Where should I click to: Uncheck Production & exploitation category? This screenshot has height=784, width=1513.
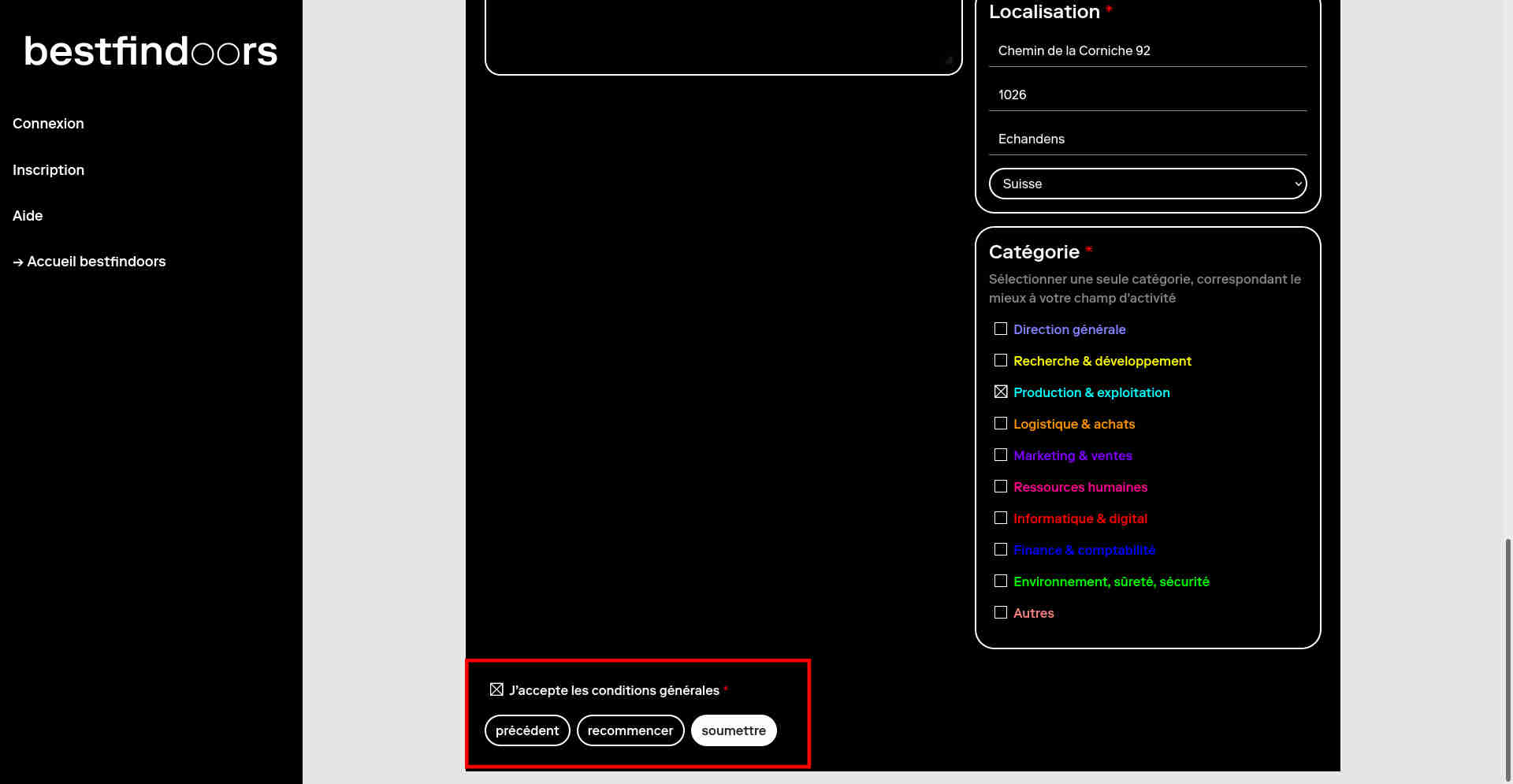tap(1001, 392)
